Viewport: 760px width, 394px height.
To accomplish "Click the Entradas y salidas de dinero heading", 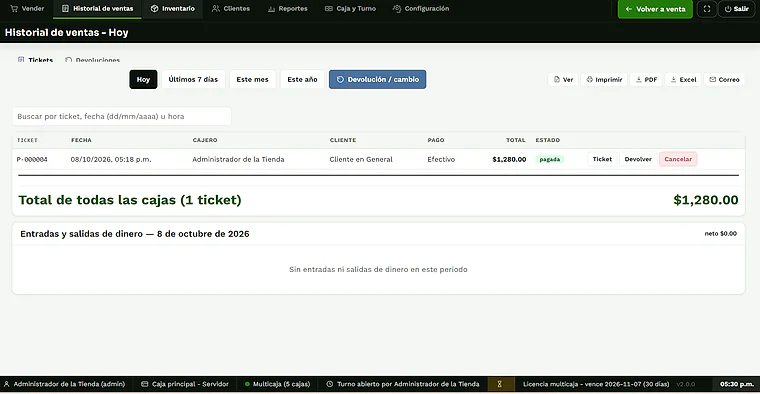I will tap(135, 234).
